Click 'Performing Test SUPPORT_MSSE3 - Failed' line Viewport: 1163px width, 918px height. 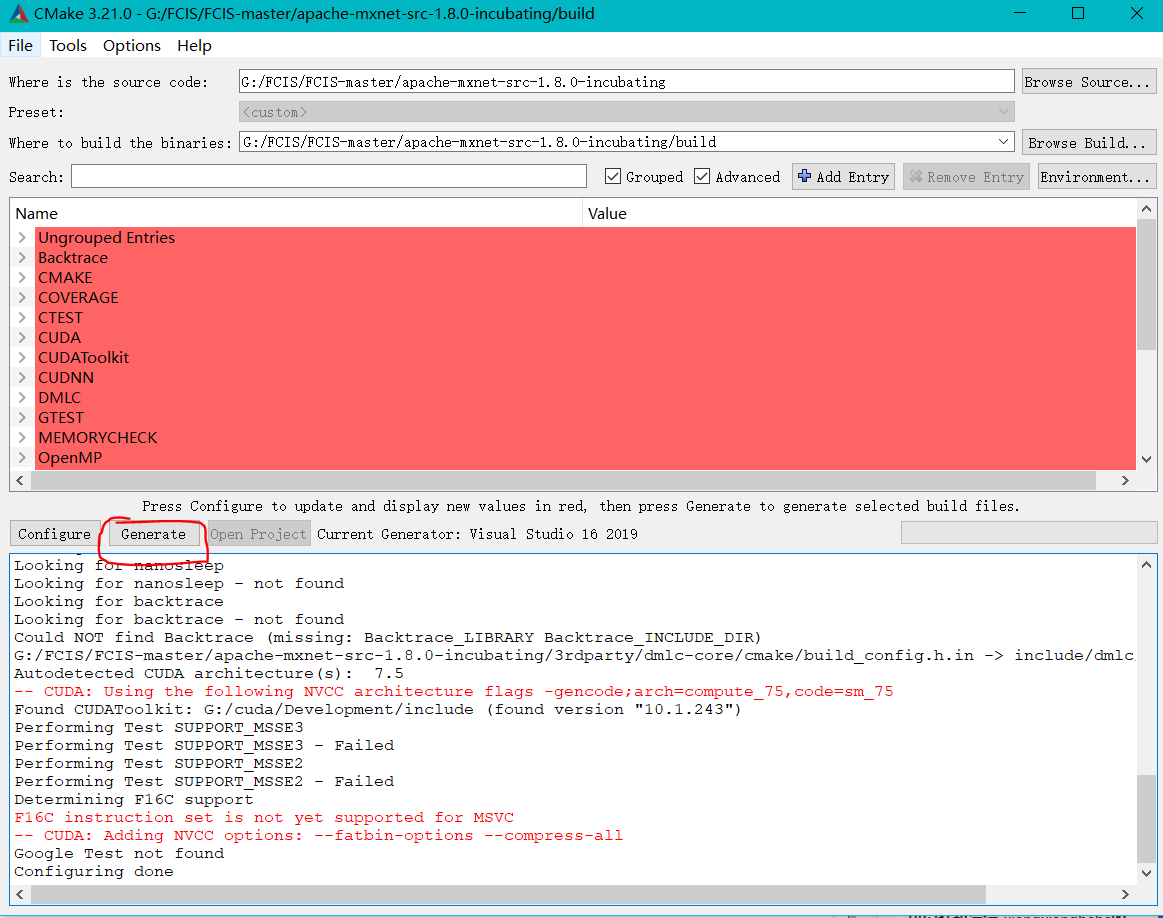pos(204,745)
